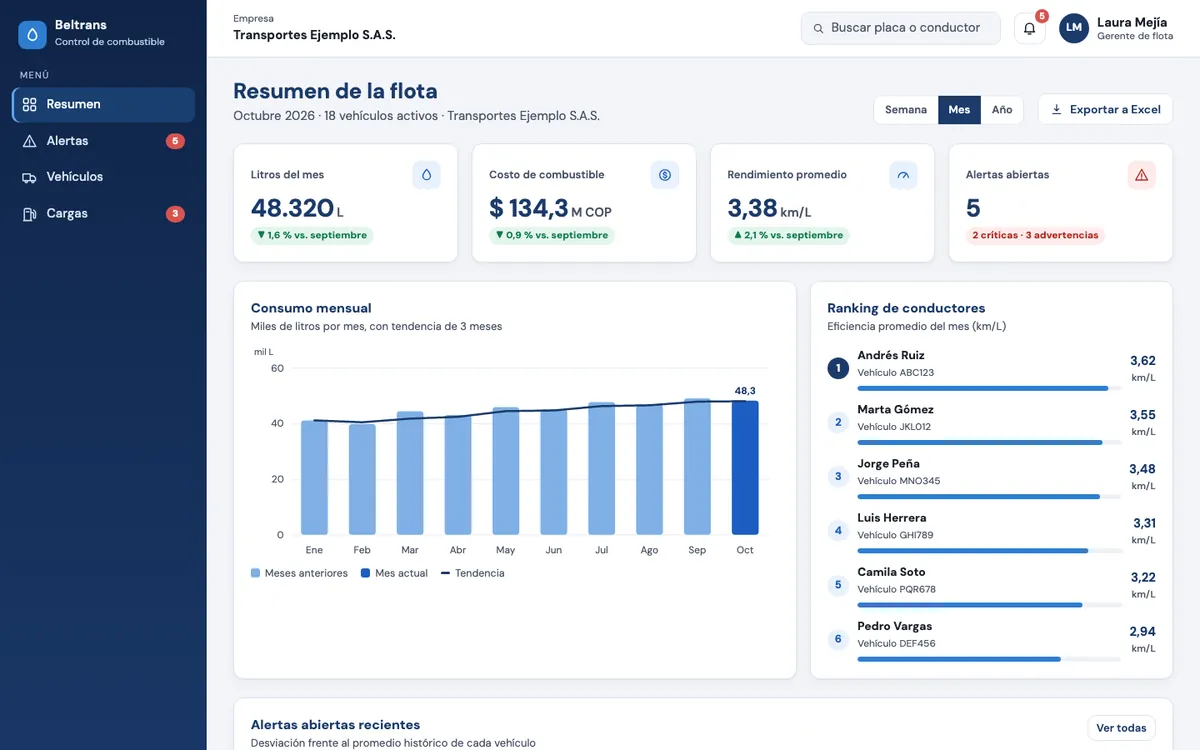
Task: Click rank badge 5 for Camila Soto
Action: [x=838, y=585]
